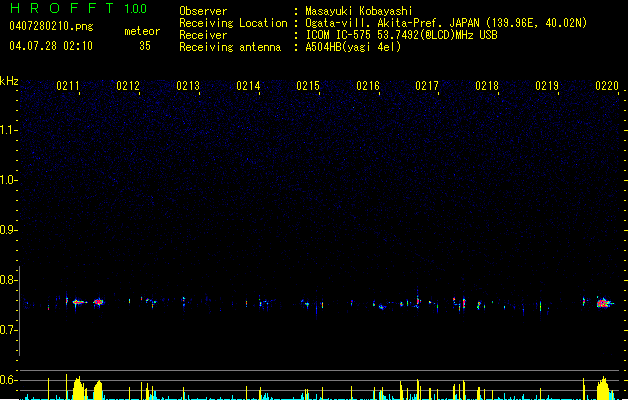Click the 0211 time marker

click(x=68, y=86)
